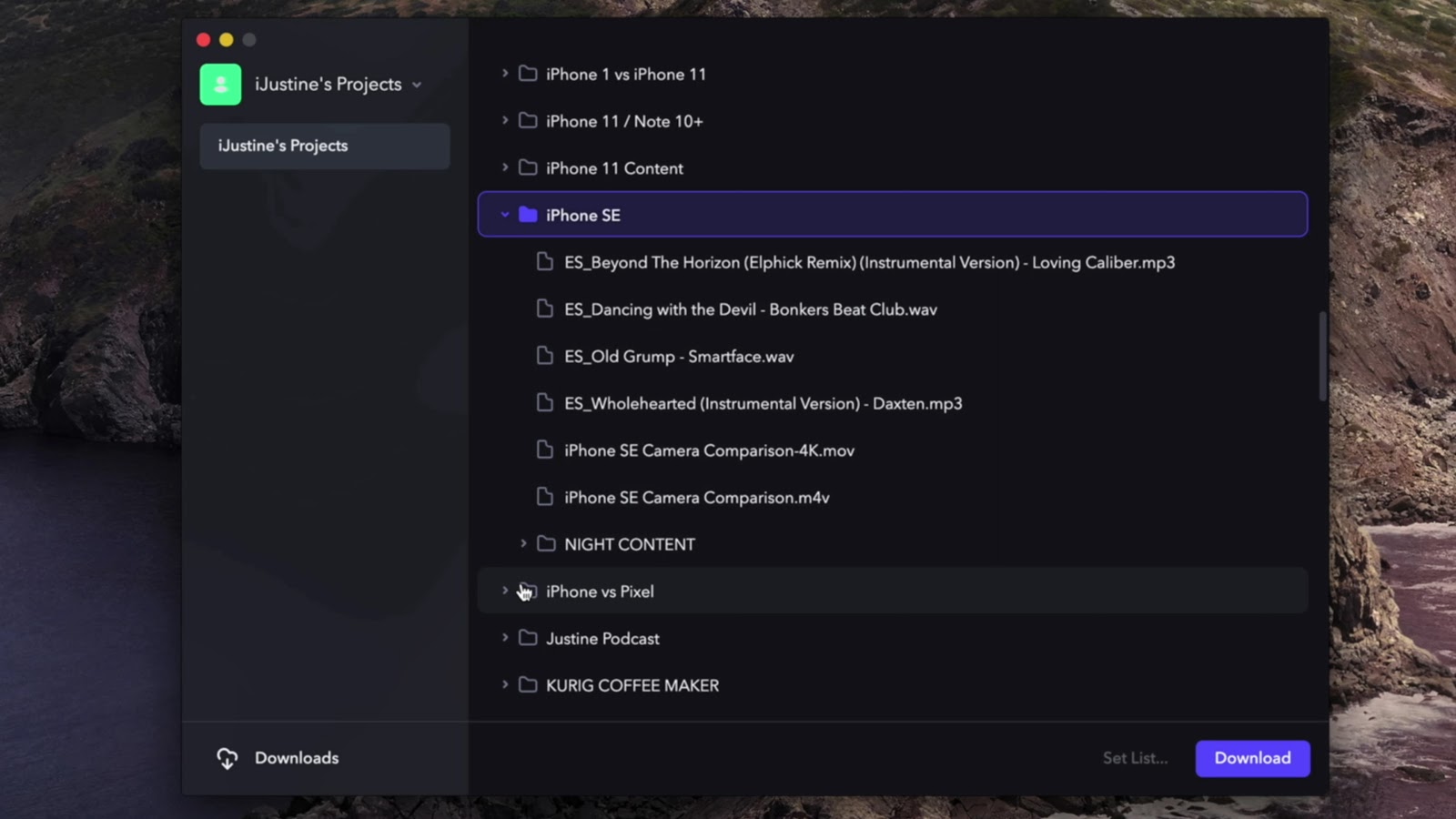Select 'ES_Dancing with the Devil - Bonkers Beat Club.wav'
Viewport: 1456px width, 819px height.
(x=751, y=309)
